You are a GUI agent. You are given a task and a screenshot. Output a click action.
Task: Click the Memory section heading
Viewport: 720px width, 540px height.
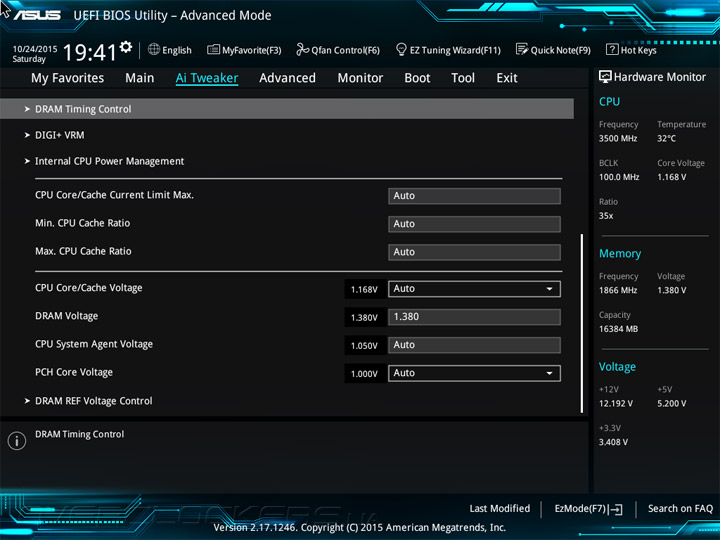click(620, 253)
